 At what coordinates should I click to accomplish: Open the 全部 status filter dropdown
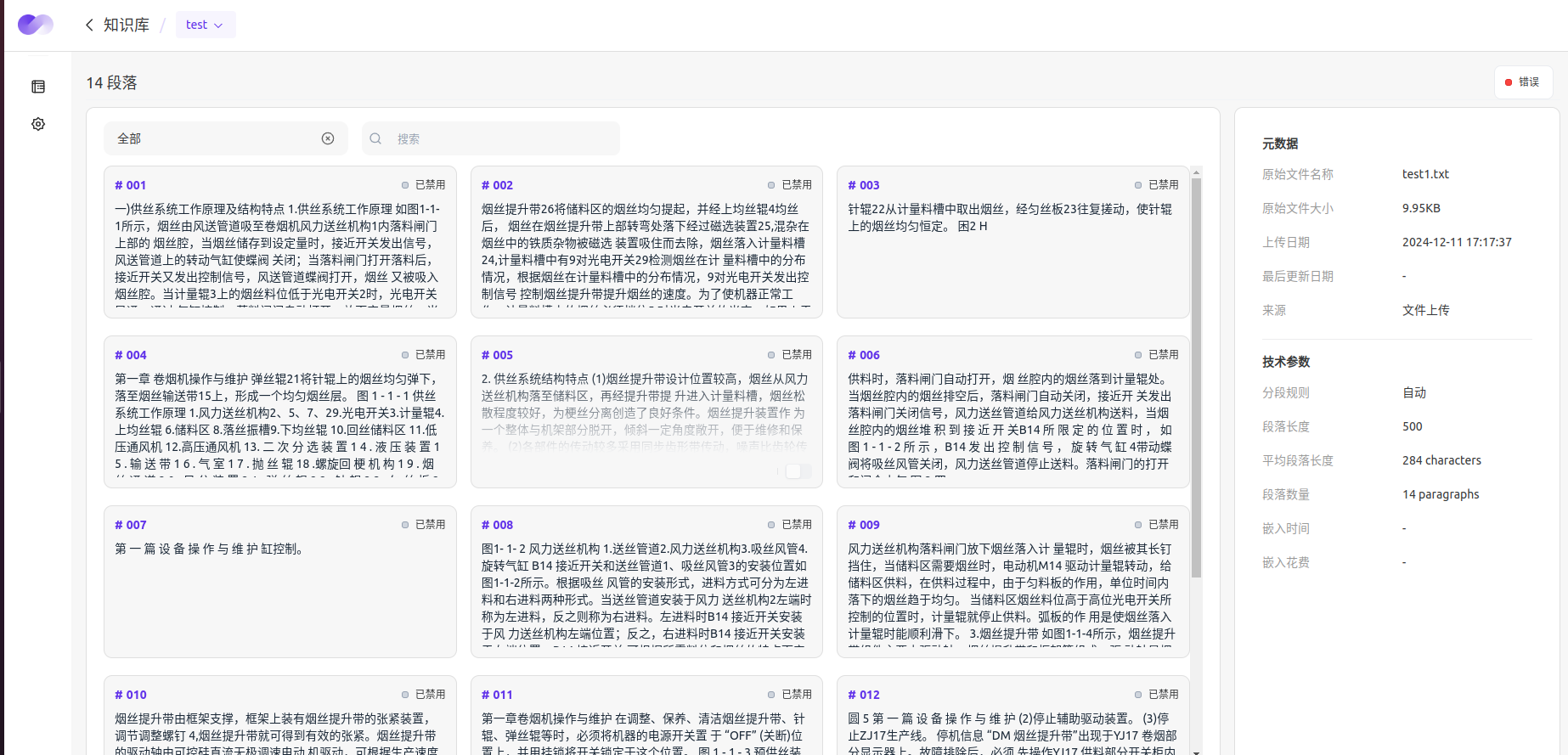[x=226, y=138]
